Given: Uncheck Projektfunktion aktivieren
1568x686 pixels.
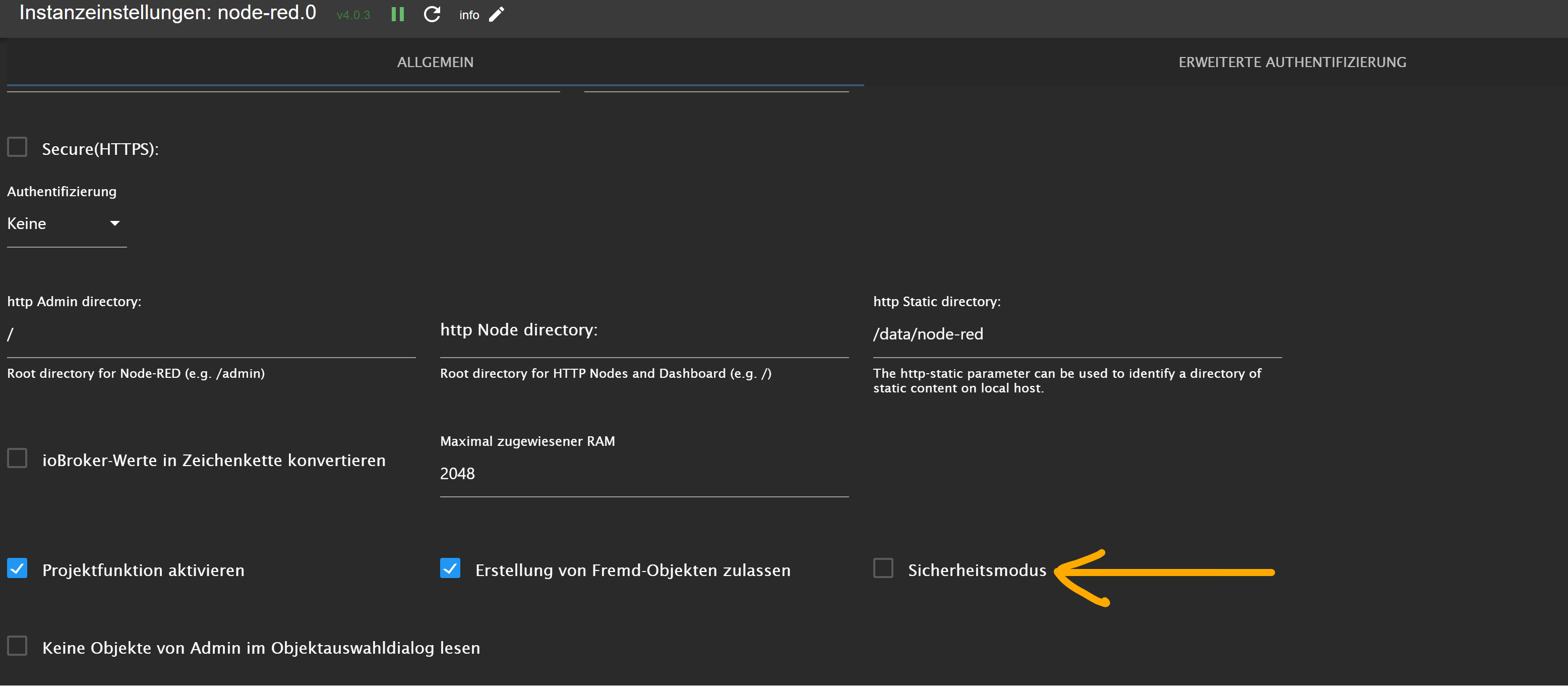Looking at the screenshot, I should click(17, 568).
